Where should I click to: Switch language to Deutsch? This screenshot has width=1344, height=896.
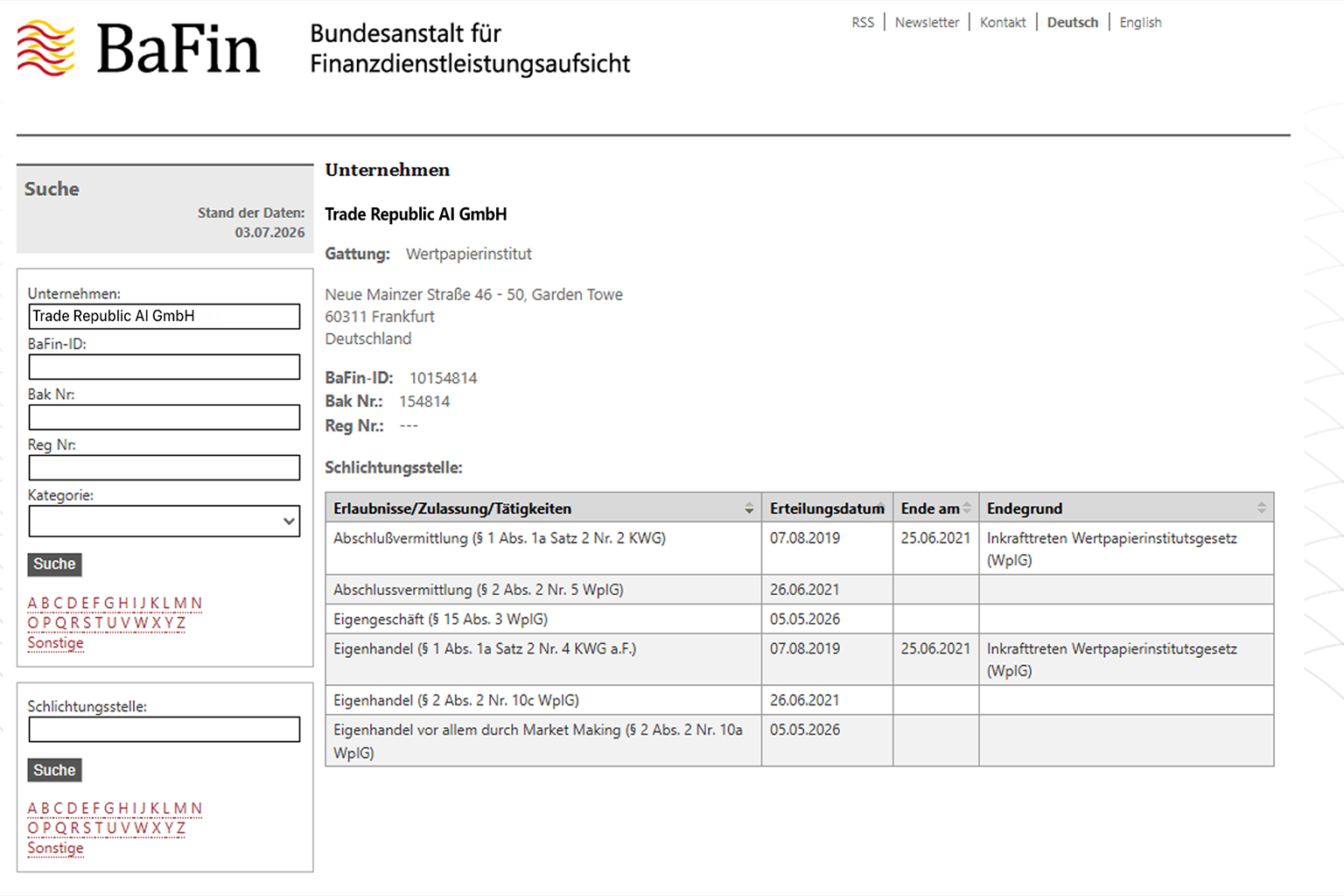coord(1073,23)
